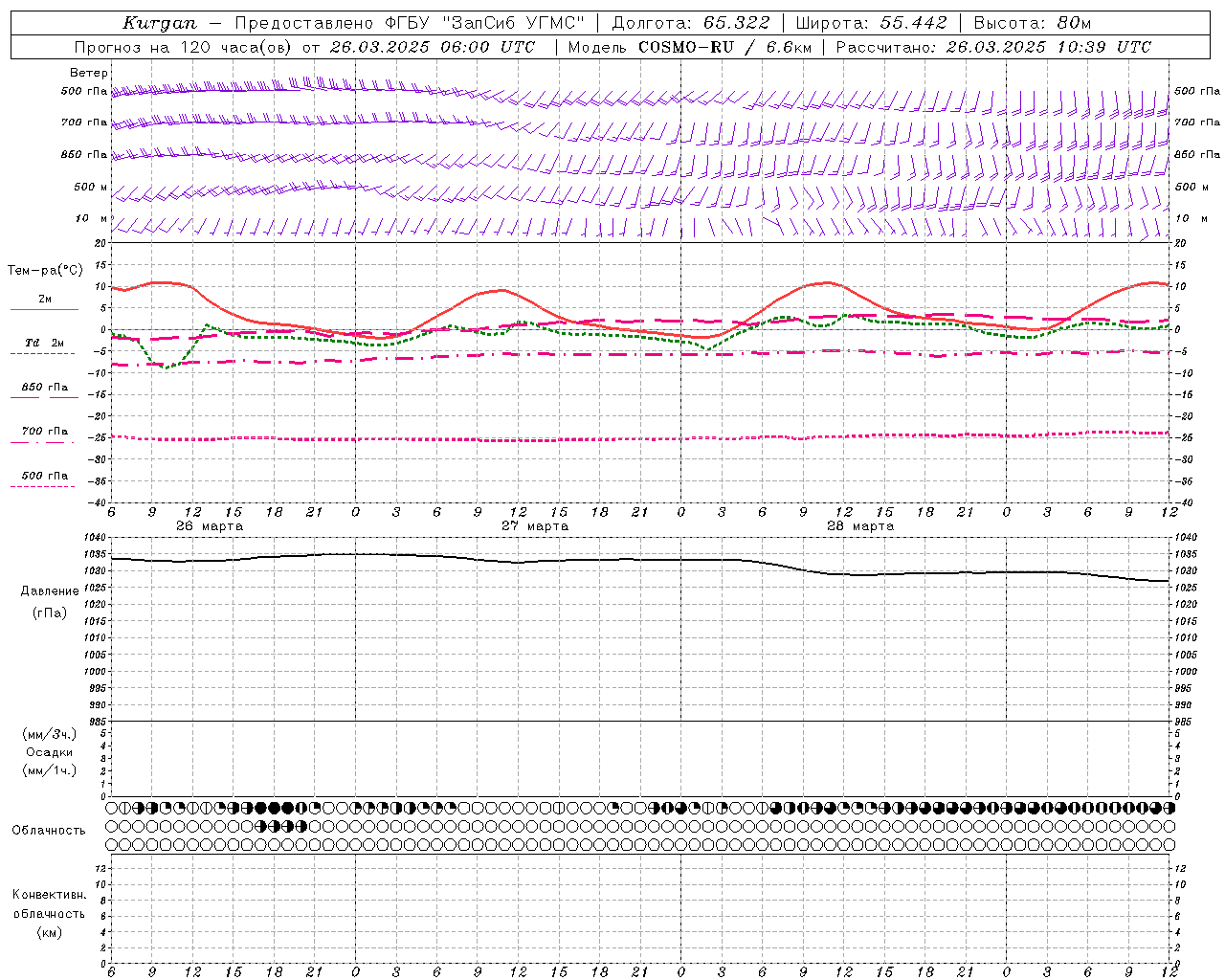Click the "500 м" label left of wind panel
Screen dimensions: 1225x980
pos(91,187)
